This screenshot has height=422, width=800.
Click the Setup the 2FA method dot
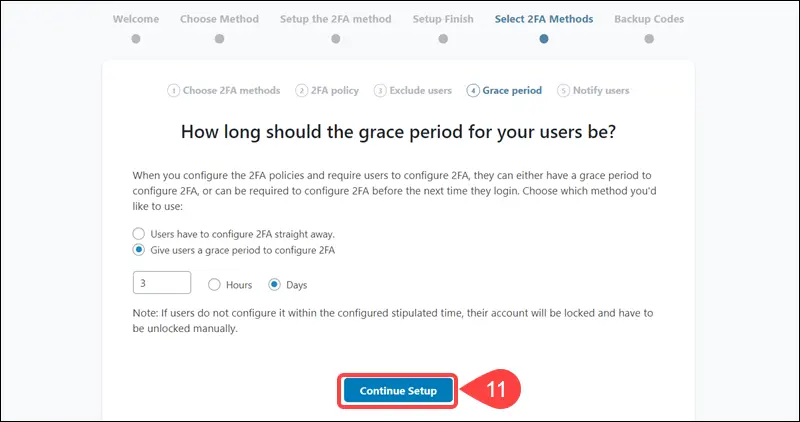pyautogui.click(x=336, y=39)
